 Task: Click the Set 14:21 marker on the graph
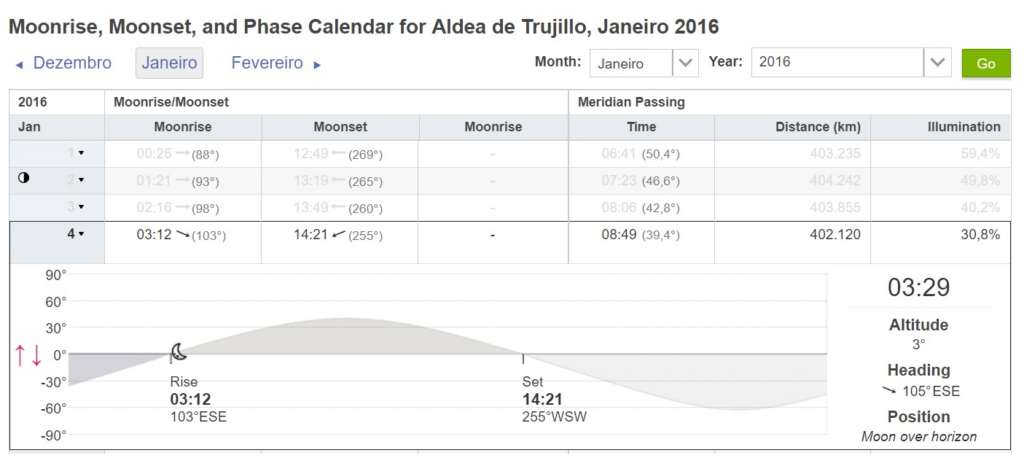(x=542, y=399)
